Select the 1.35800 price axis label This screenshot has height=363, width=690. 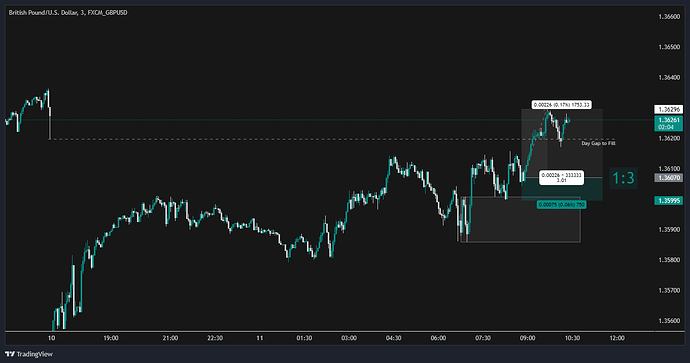(669, 260)
